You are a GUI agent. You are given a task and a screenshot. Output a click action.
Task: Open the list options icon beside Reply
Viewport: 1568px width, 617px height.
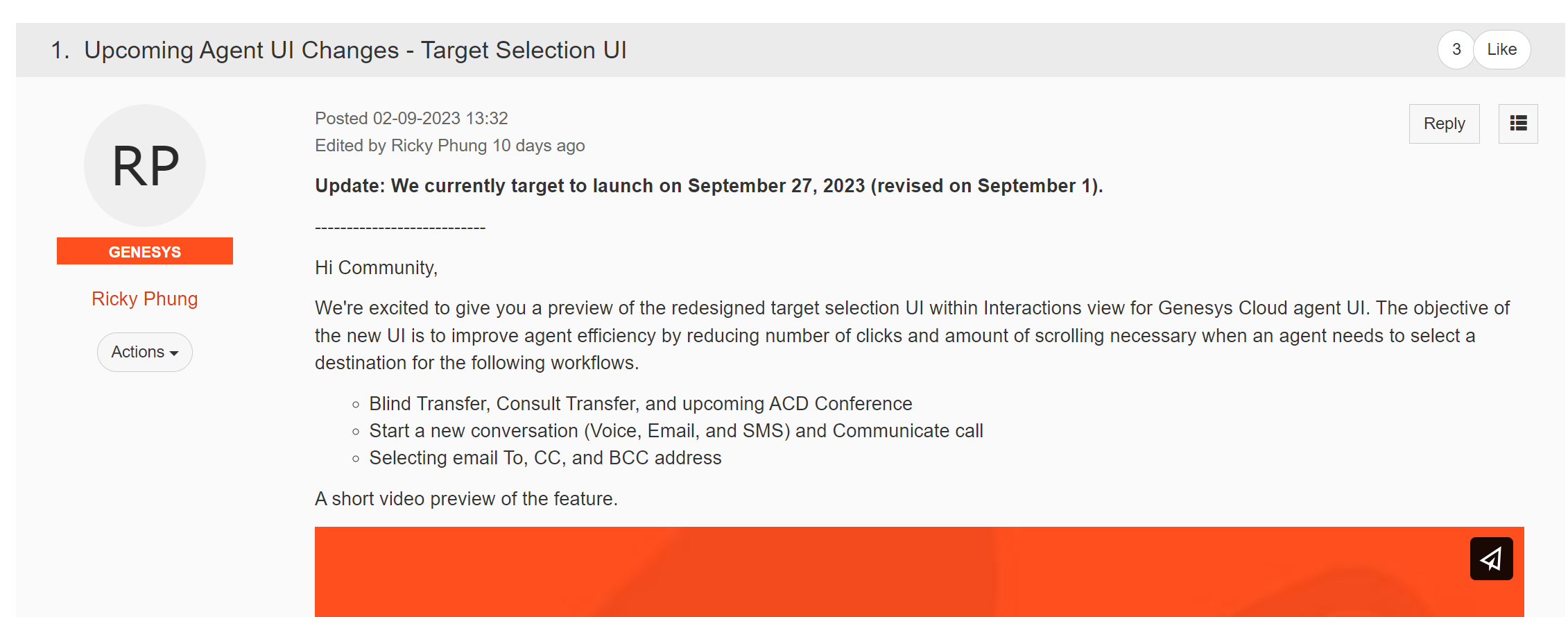point(1518,124)
